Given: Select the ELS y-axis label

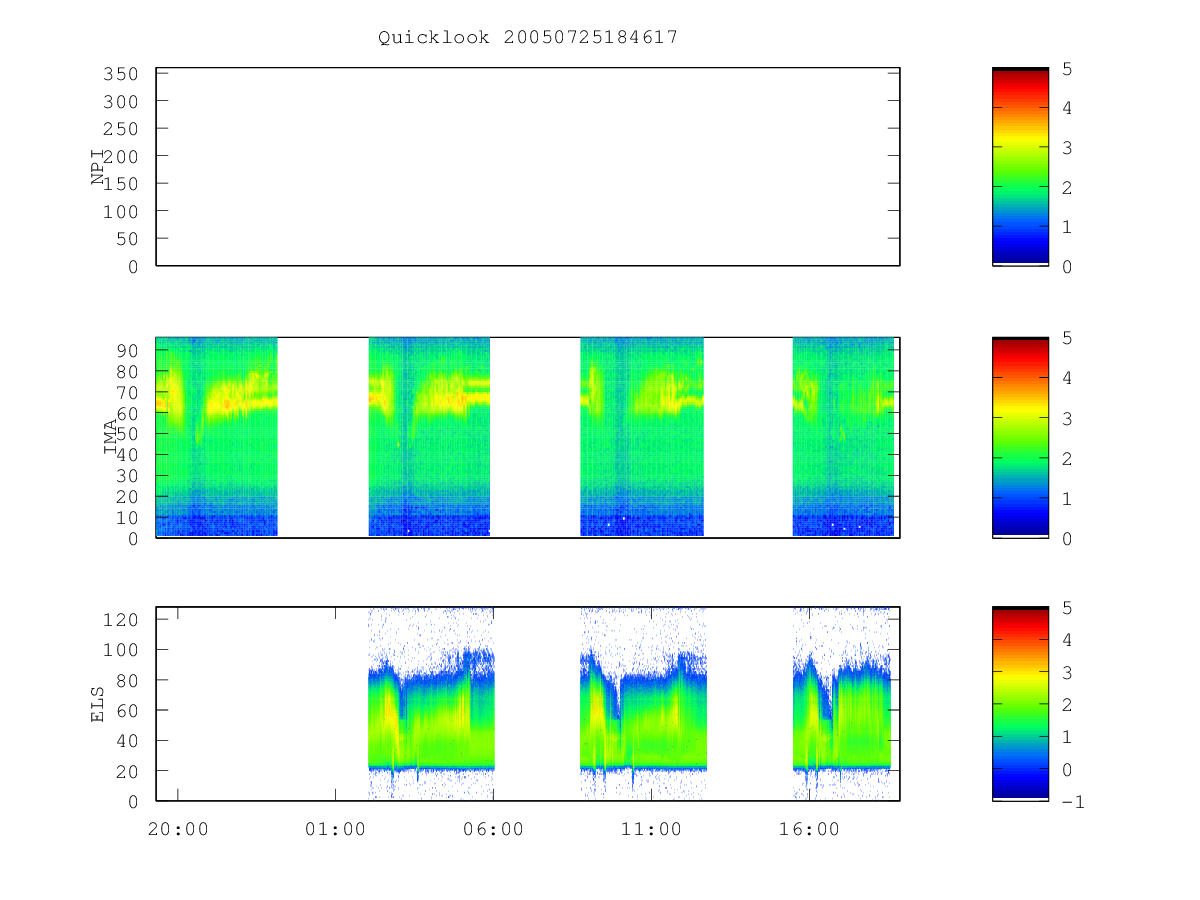Looking at the screenshot, I should coord(98,704).
